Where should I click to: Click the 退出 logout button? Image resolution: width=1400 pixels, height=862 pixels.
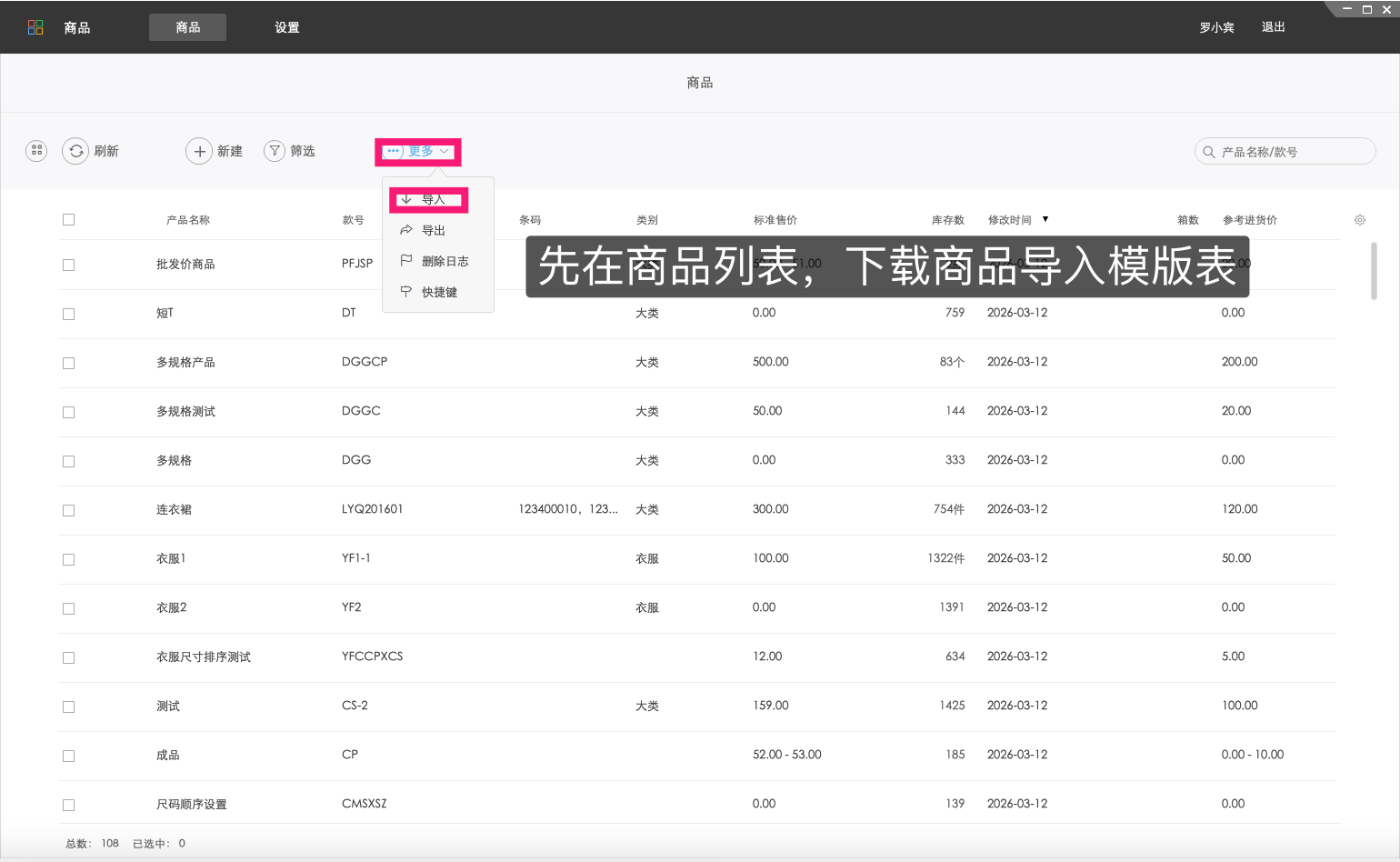[x=1273, y=27]
